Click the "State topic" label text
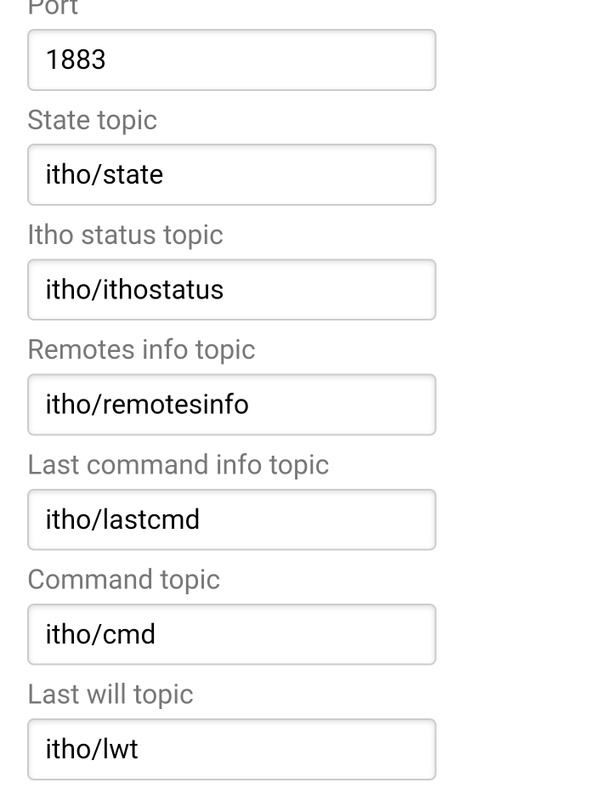This screenshot has width=612, height=800. [92, 120]
